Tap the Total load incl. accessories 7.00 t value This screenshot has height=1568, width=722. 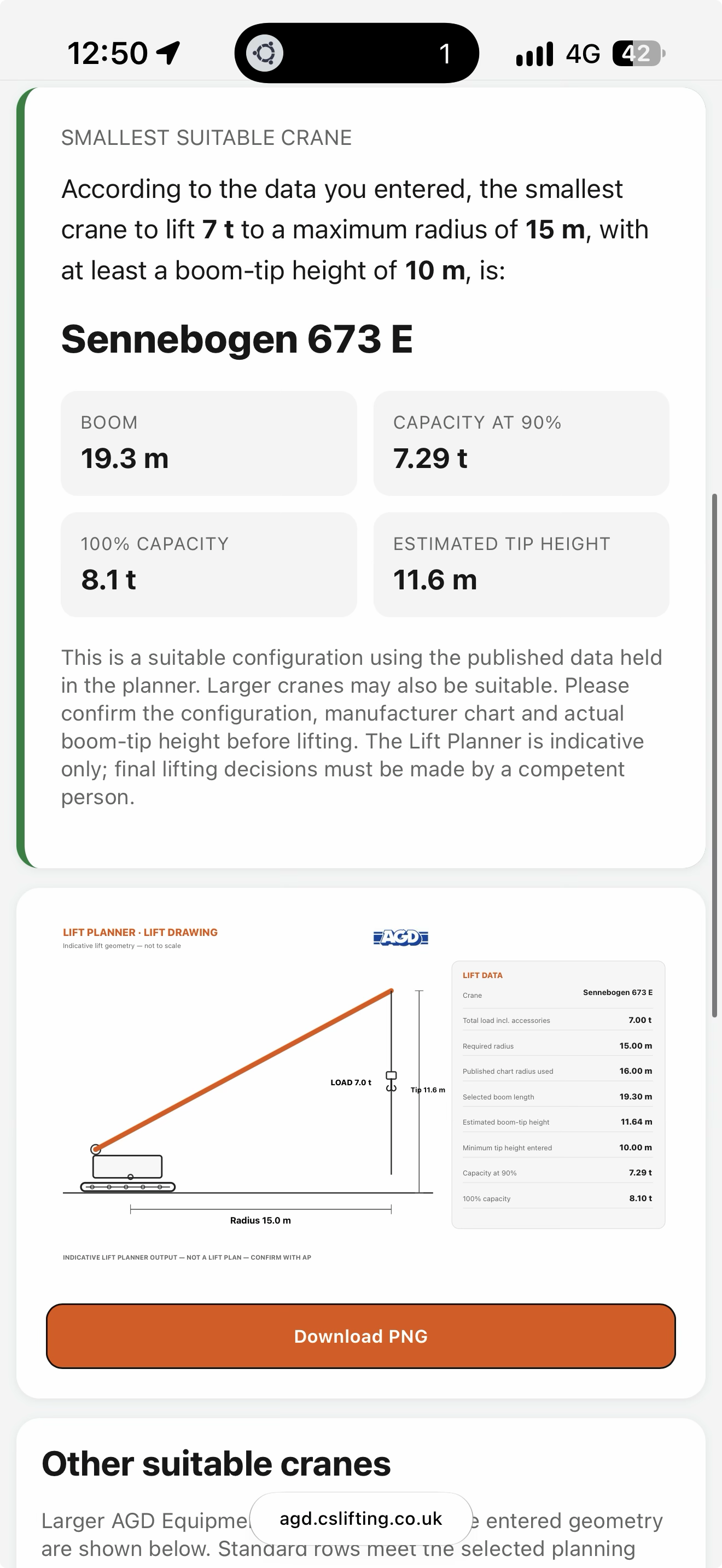pyautogui.click(x=640, y=1020)
